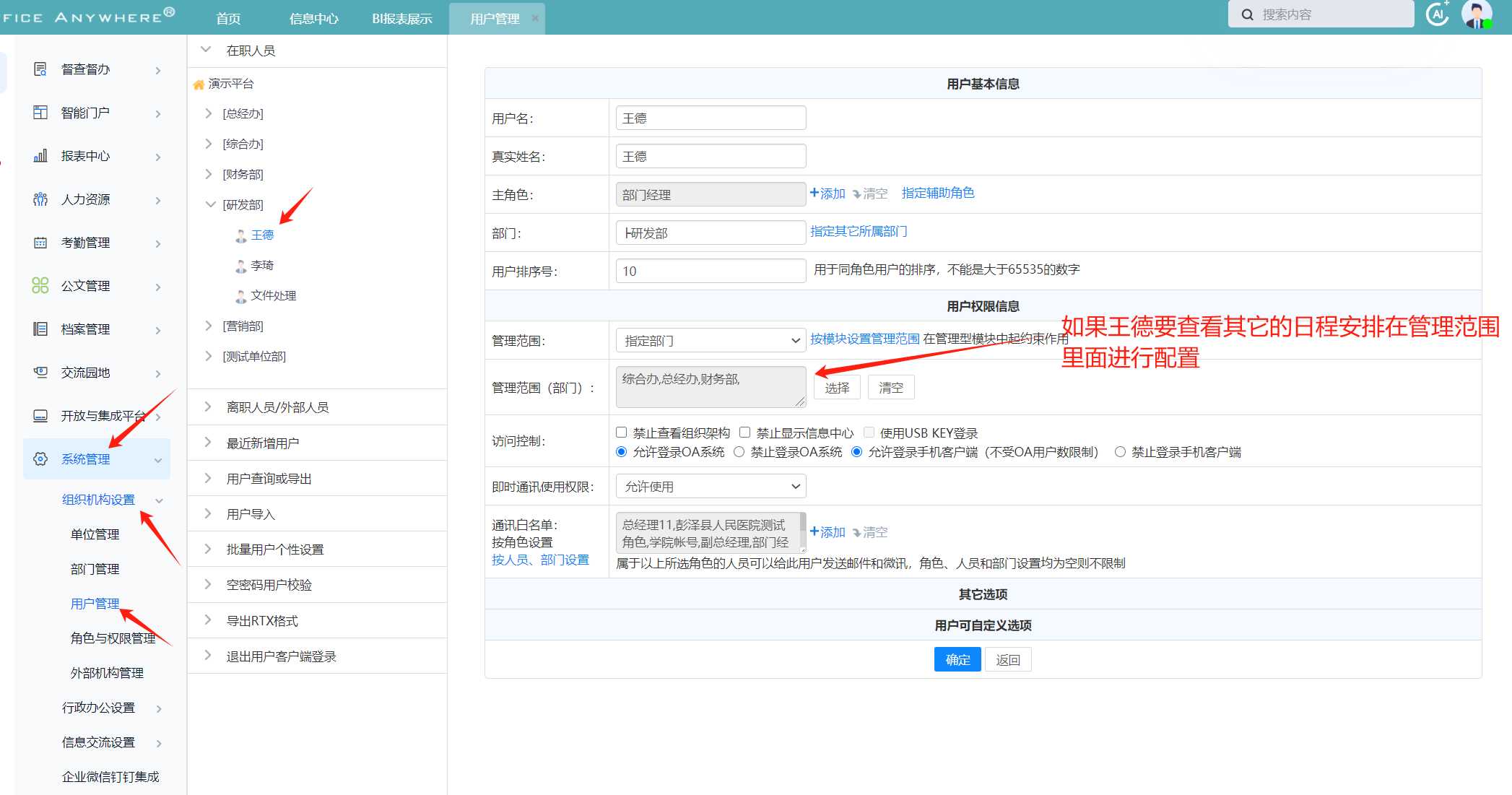Check 使用USB KEY登录
1512x795 pixels.
pyautogui.click(x=869, y=433)
